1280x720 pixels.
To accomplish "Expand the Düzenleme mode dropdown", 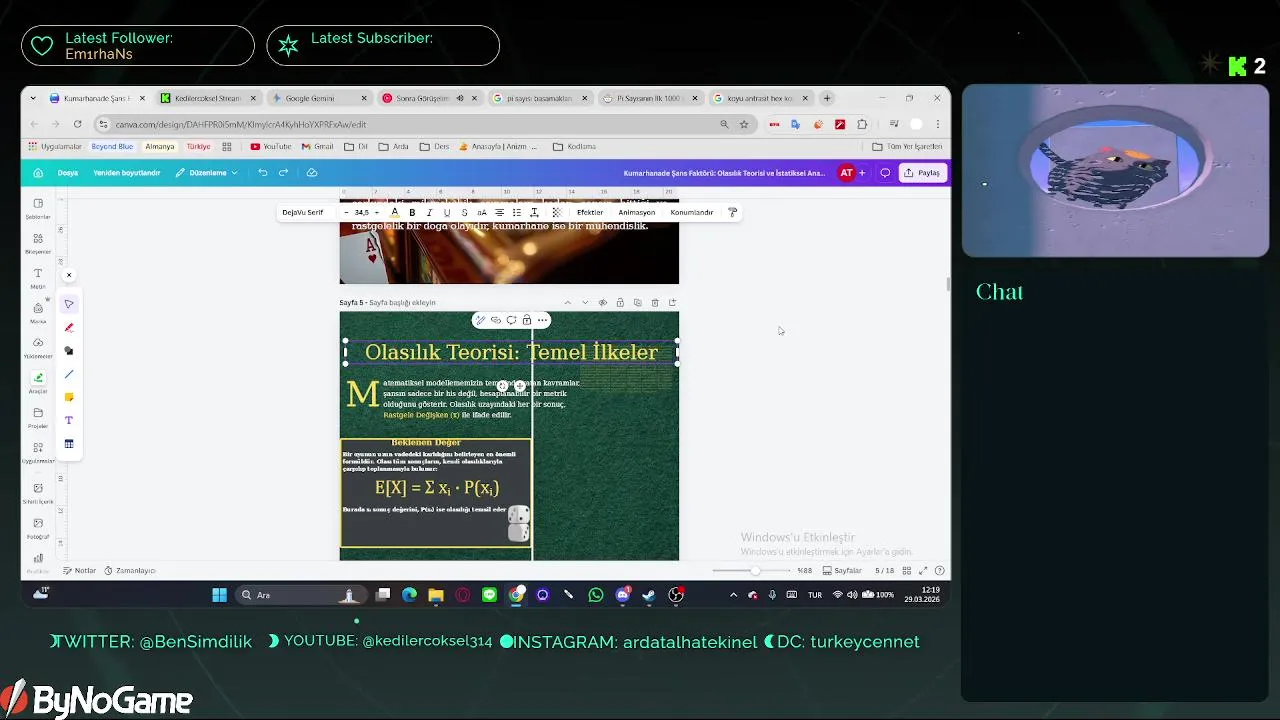I will 208,173.
